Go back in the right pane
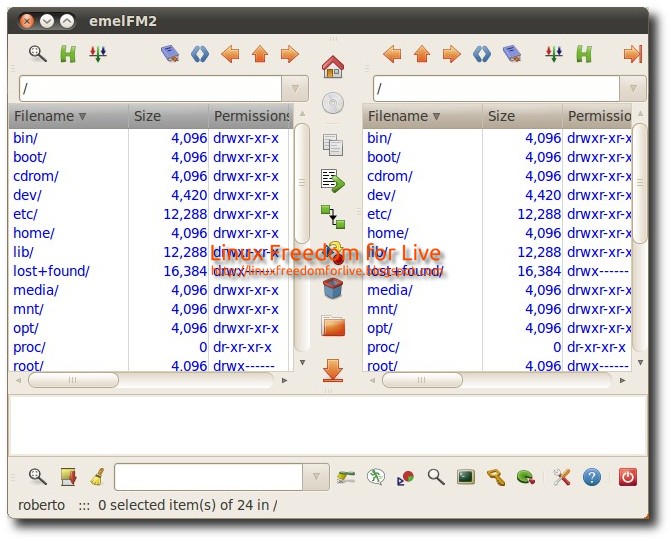The image size is (672, 542). (392, 54)
